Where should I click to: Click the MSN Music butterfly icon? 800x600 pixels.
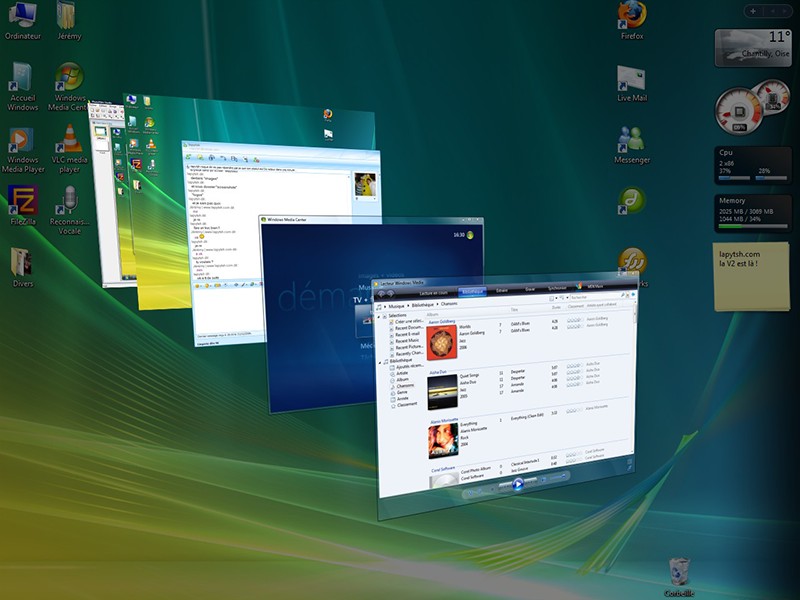(579, 286)
